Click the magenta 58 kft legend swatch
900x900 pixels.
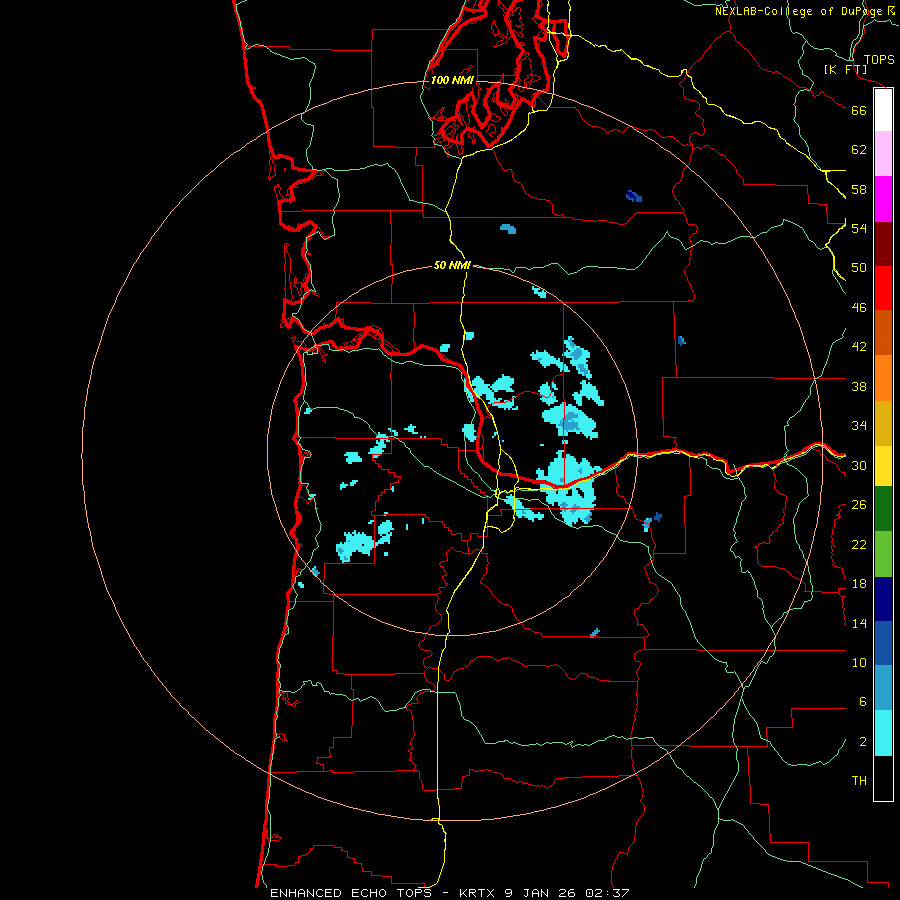point(883,199)
